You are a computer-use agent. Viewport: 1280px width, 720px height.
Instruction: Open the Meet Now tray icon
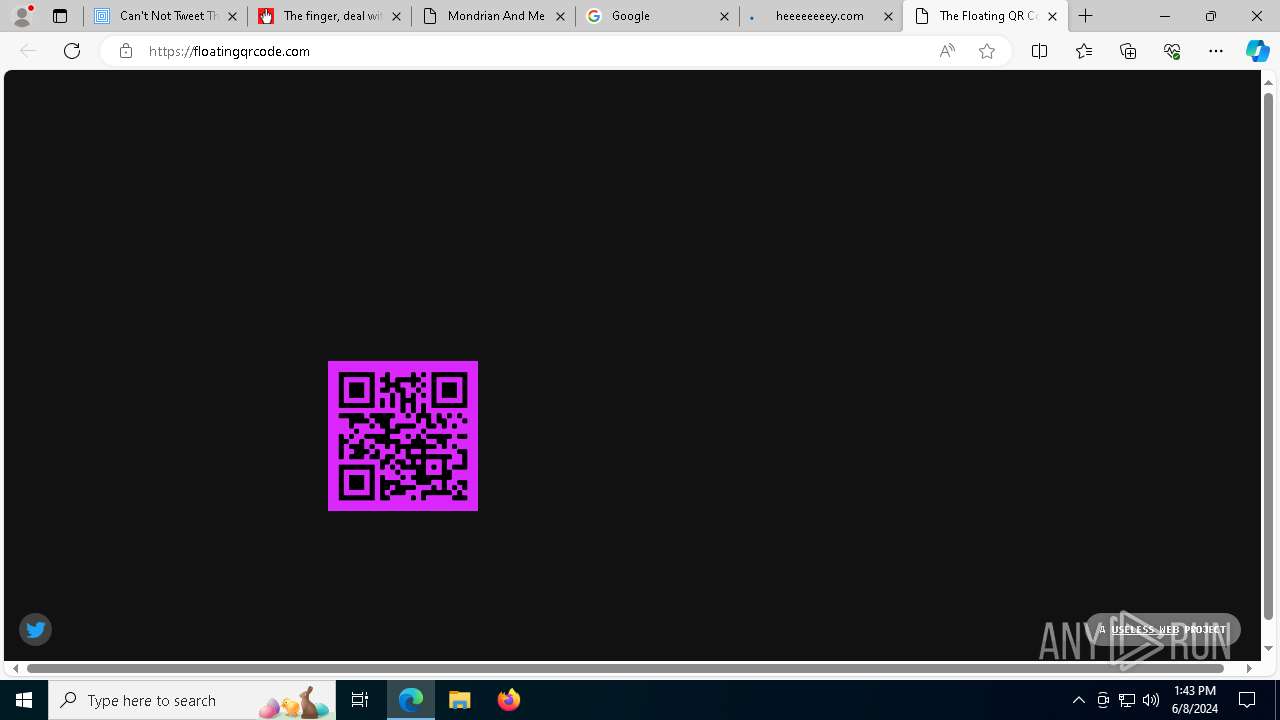1103,700
